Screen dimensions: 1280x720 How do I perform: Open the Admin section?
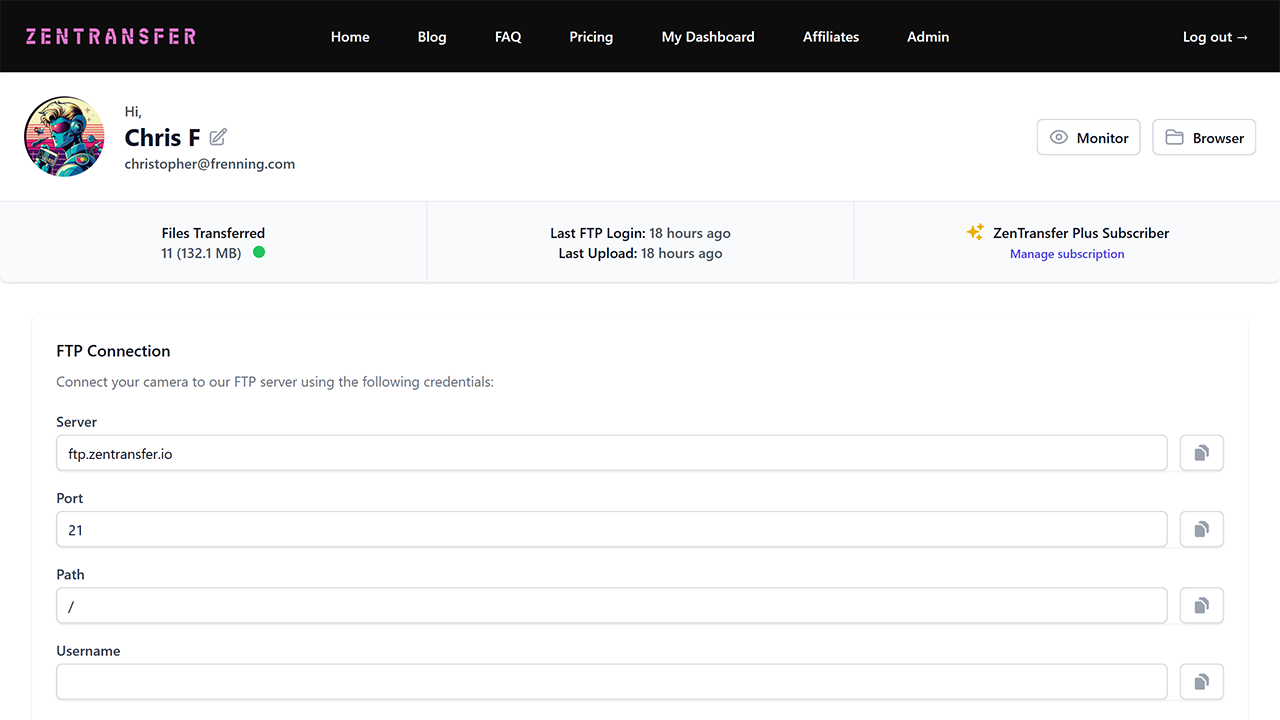pyautogui.click(x=928, y=37)
